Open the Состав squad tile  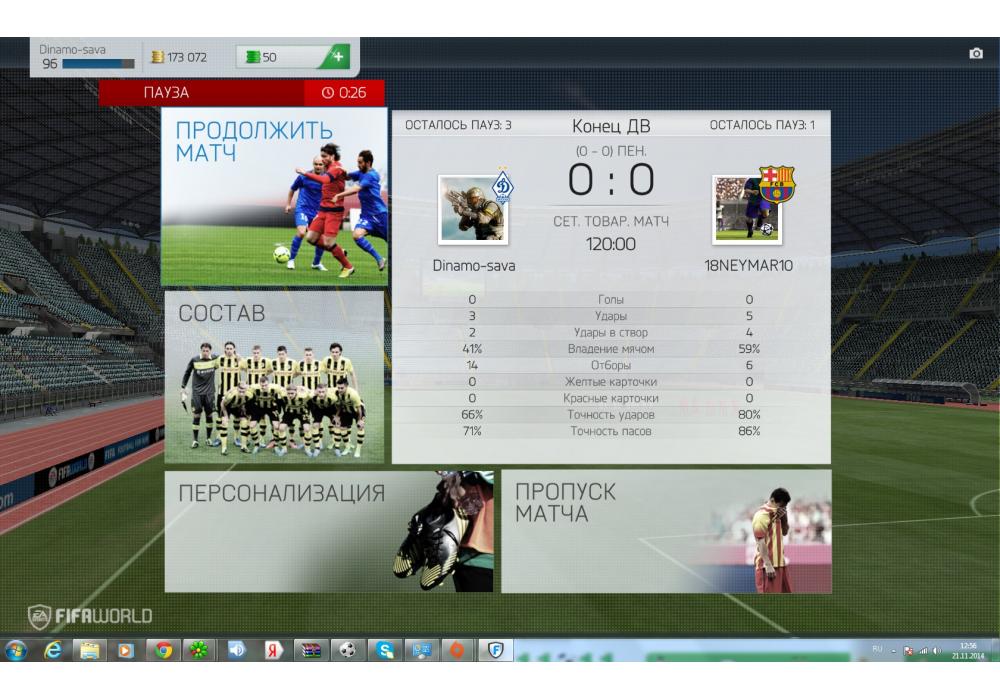(274, 378)
